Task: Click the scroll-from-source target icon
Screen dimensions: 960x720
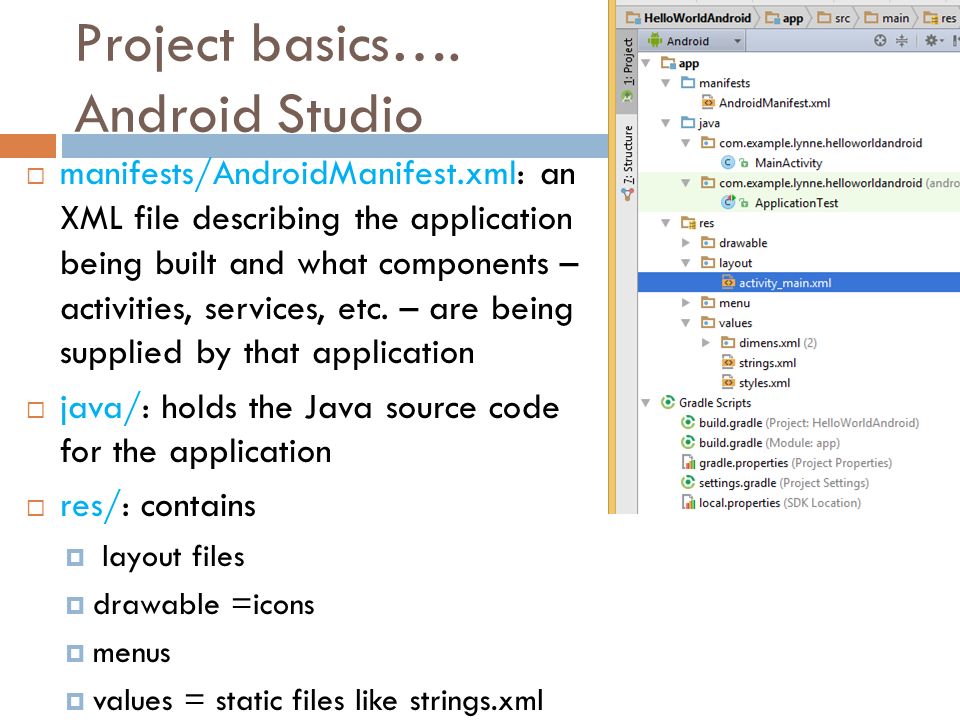Action: pos(880,40)
